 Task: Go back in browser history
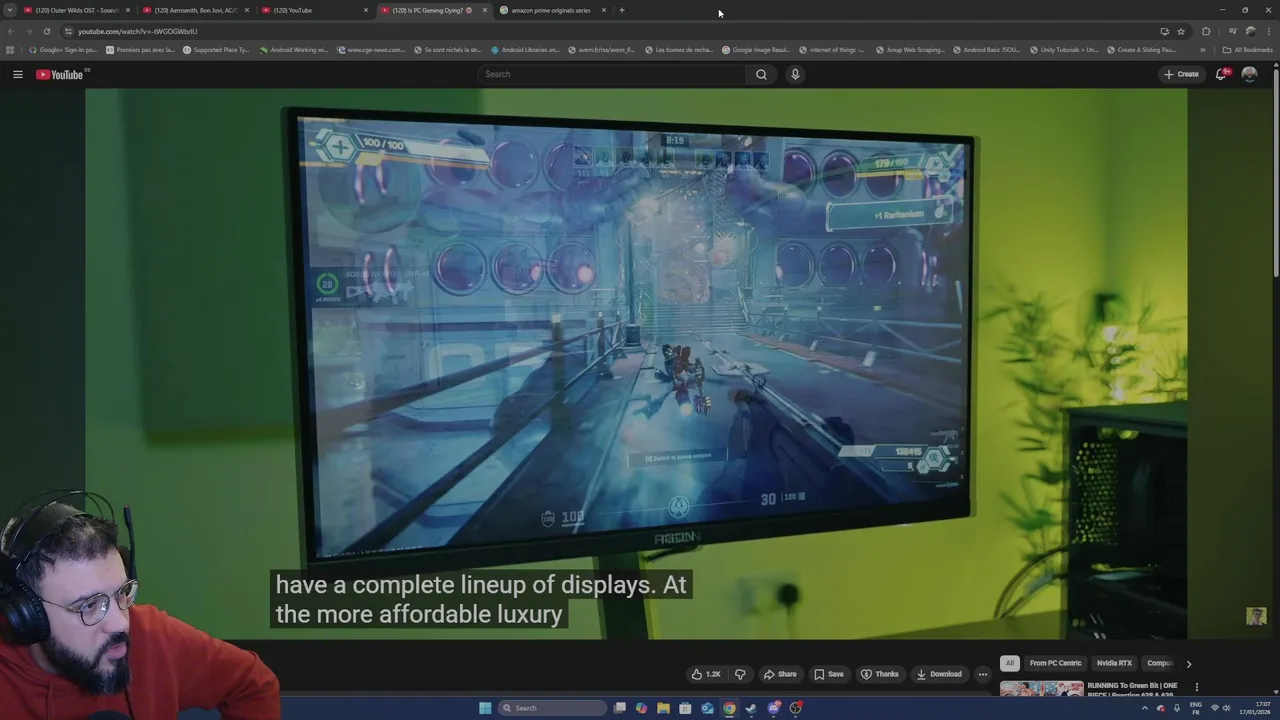10,31
